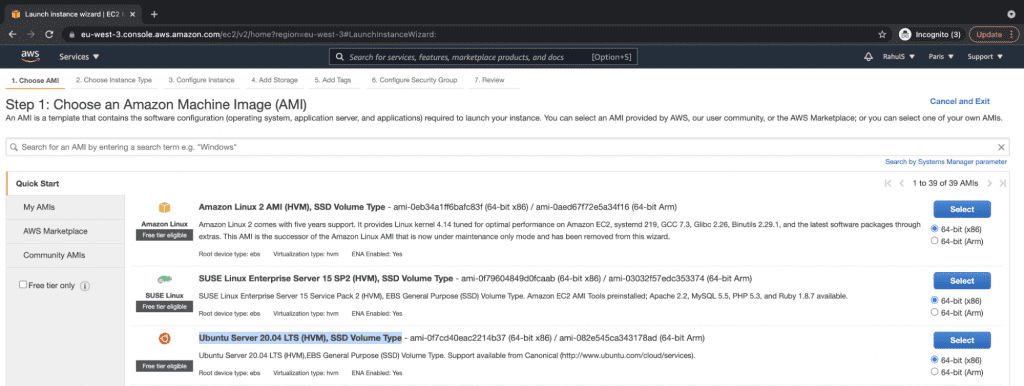This screenshot has width=1024, height=386.
Task: Click the site lock icon in address bar
Action: tap(72, 34)
